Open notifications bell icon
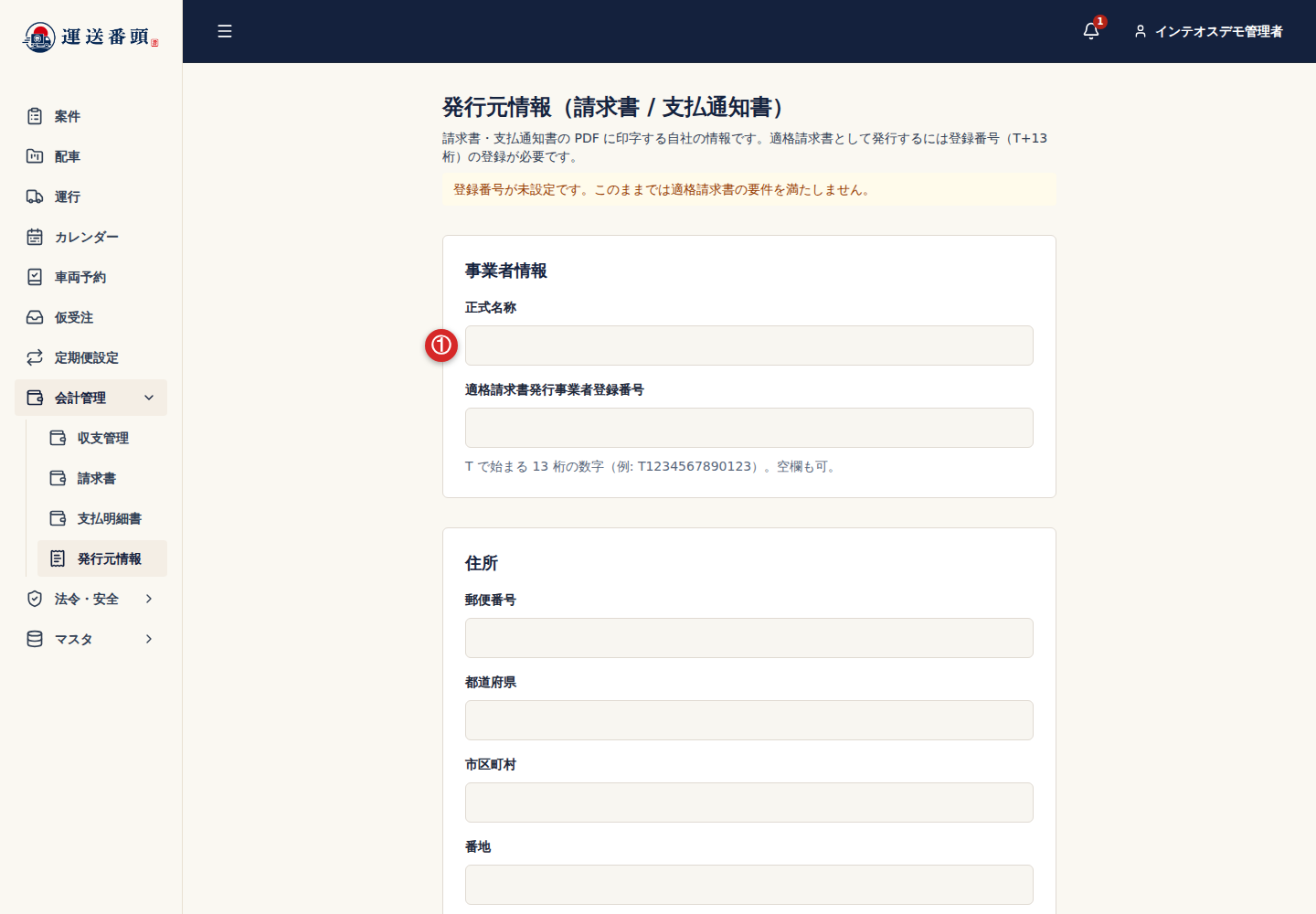The height and width of the screenshot is (914, 1316). coord(1091,31)
